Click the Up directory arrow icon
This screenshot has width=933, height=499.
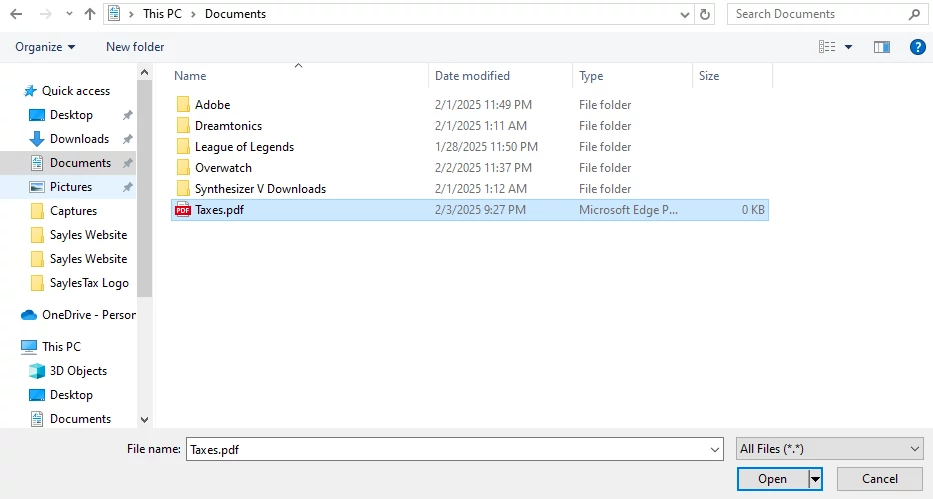coord(90,14)
